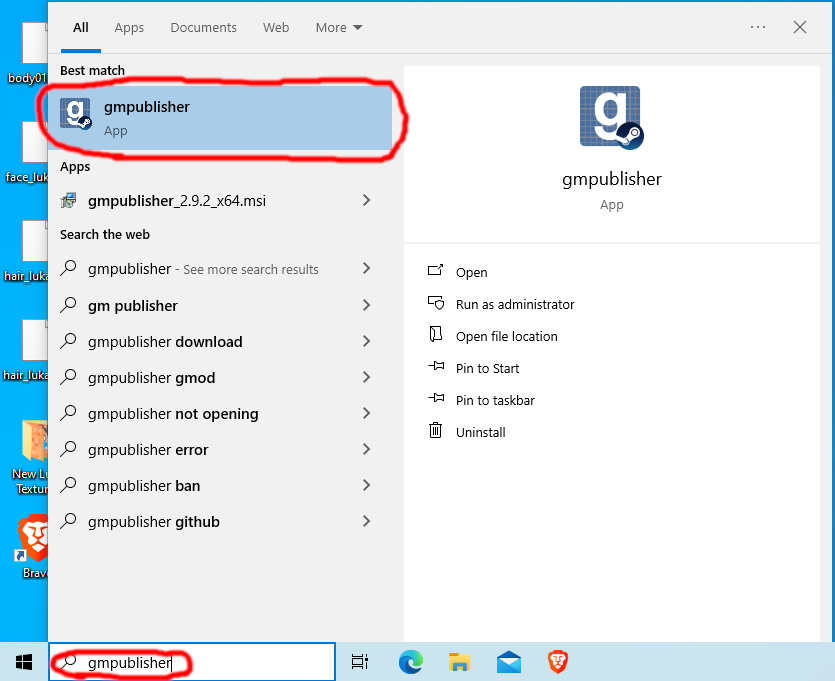Click the Run as administrator shield icon

pos(435,303)
